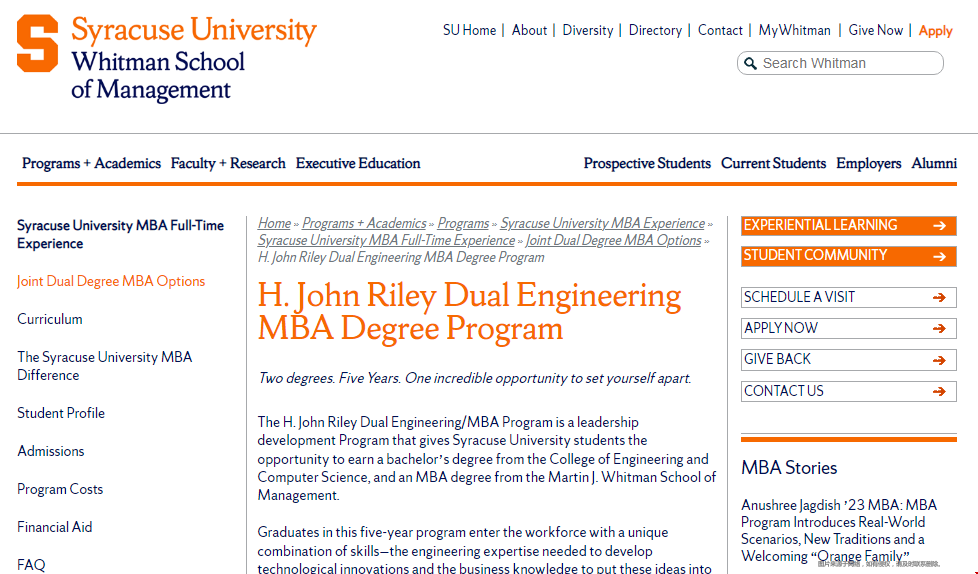Click the MBA Stories heading
Viewport: 978px width, 574px height.
coord(789,468)
